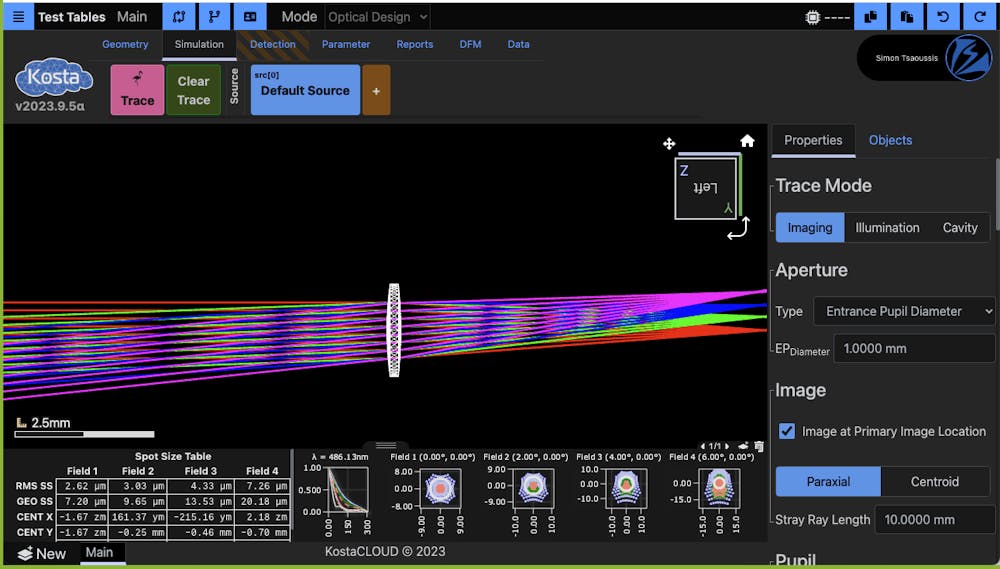Click the redo icon in top bar

point(979,17)
